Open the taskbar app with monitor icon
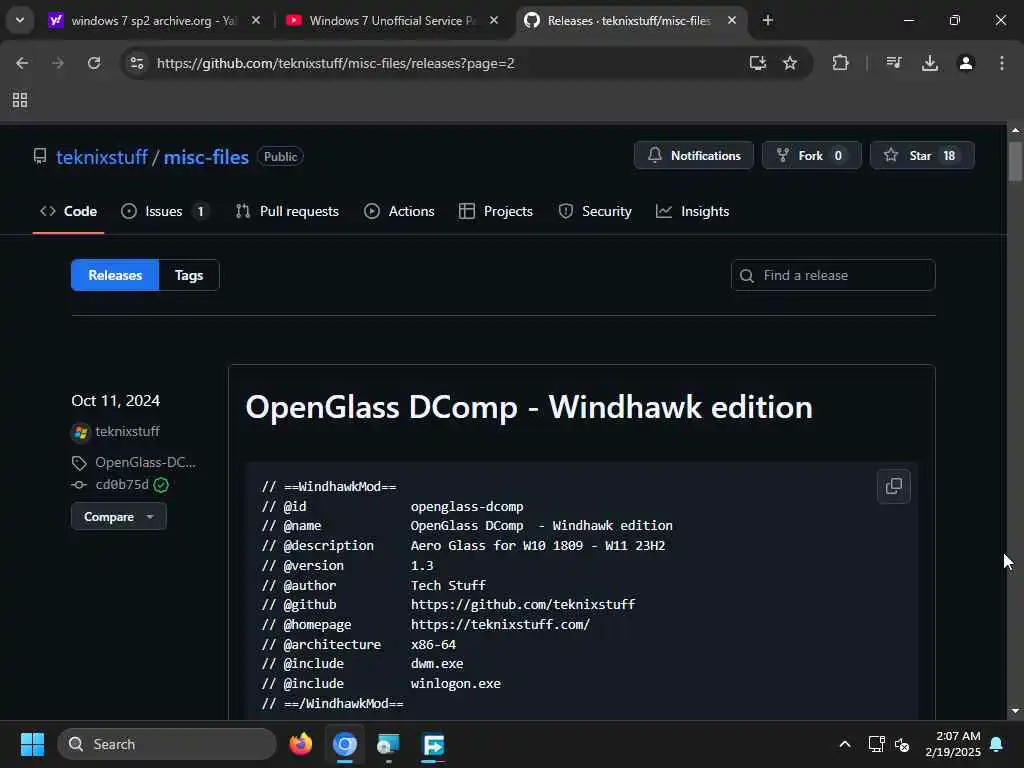This screenshot has width=1024, height=768. [x=389, y=744]
